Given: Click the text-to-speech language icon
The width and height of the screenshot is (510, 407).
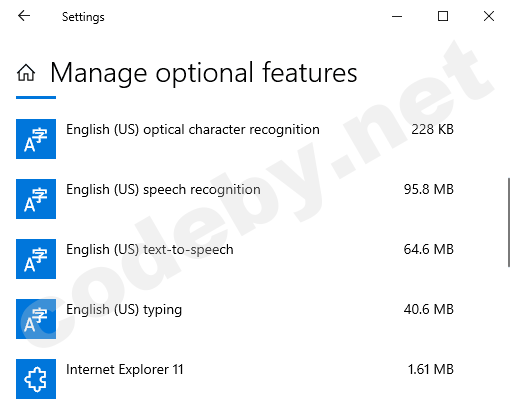Looking at the screenshot, I should point(36,259).
